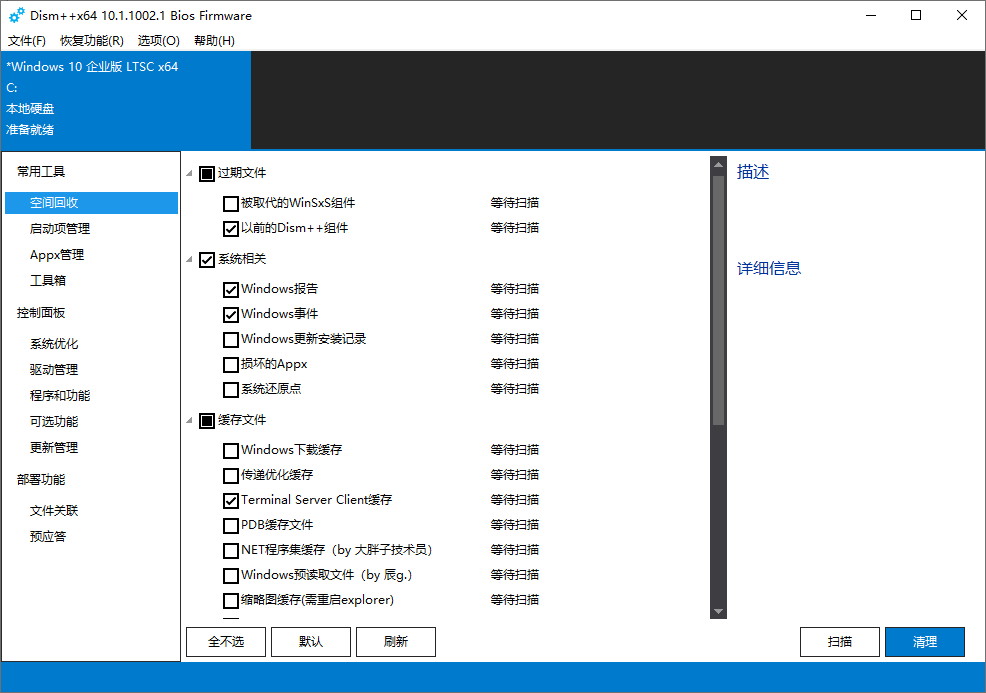Collapse the 系统相关 group arrow

click(x=191, y=260)
